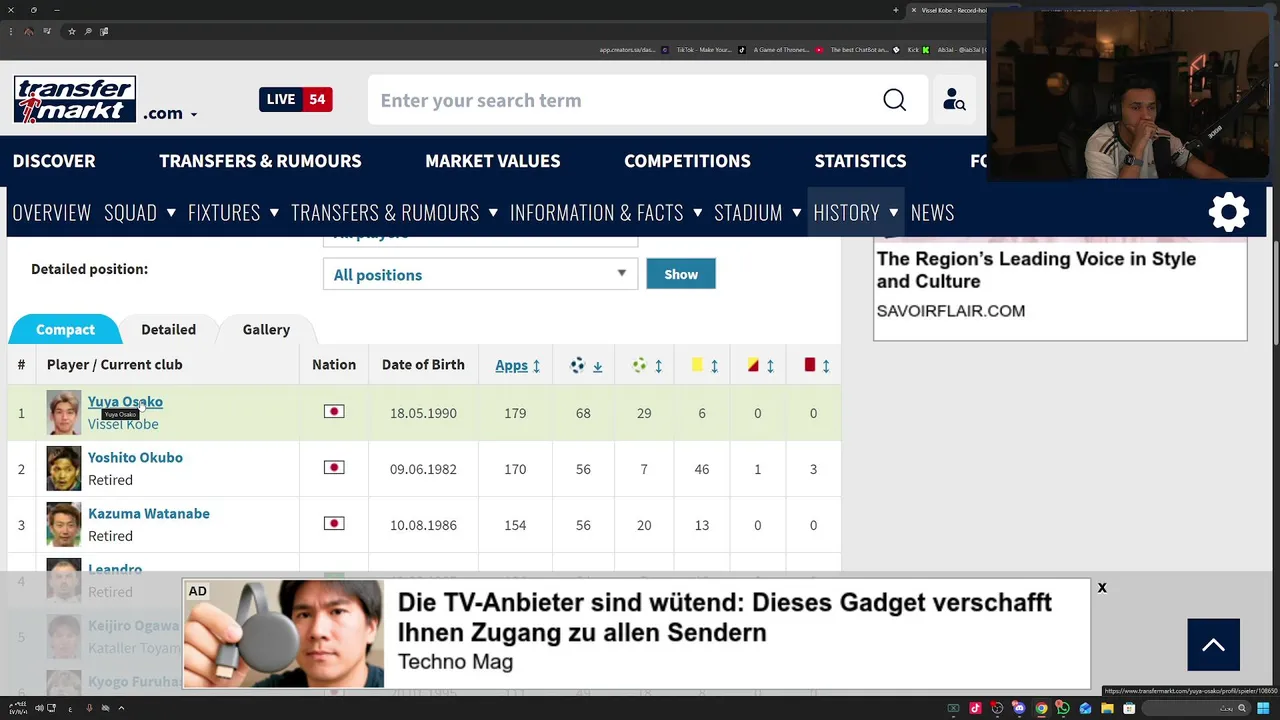Open COMPETITIONS in main navigation

coord(687,161)
